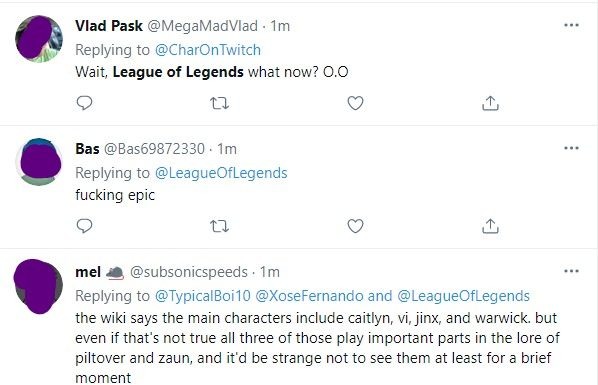The width and height of the screenshot is (598, 385).
Task: Open the @CharOnTwitch profile link
Action: tap(208, 50)
